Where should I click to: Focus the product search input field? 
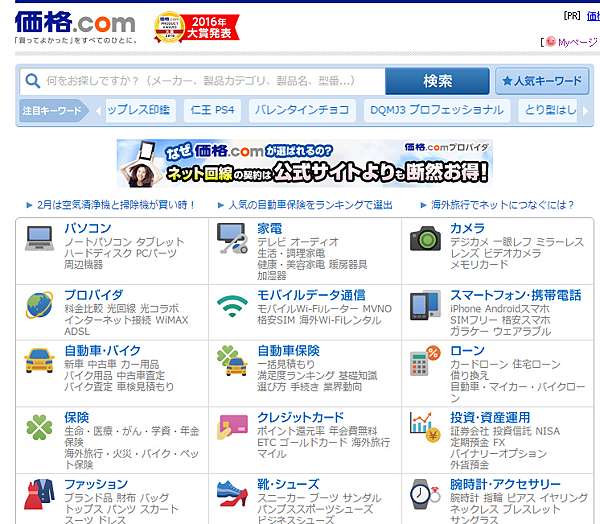[x=202, y=81]
